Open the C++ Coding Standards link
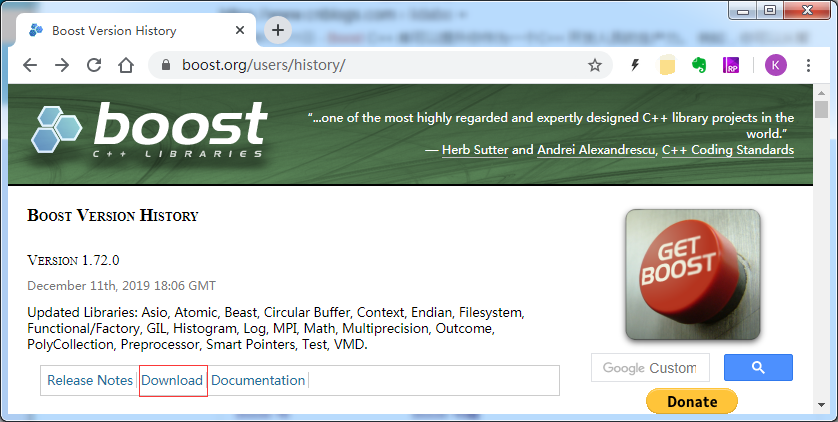838x422 pixels. [728, 150]
